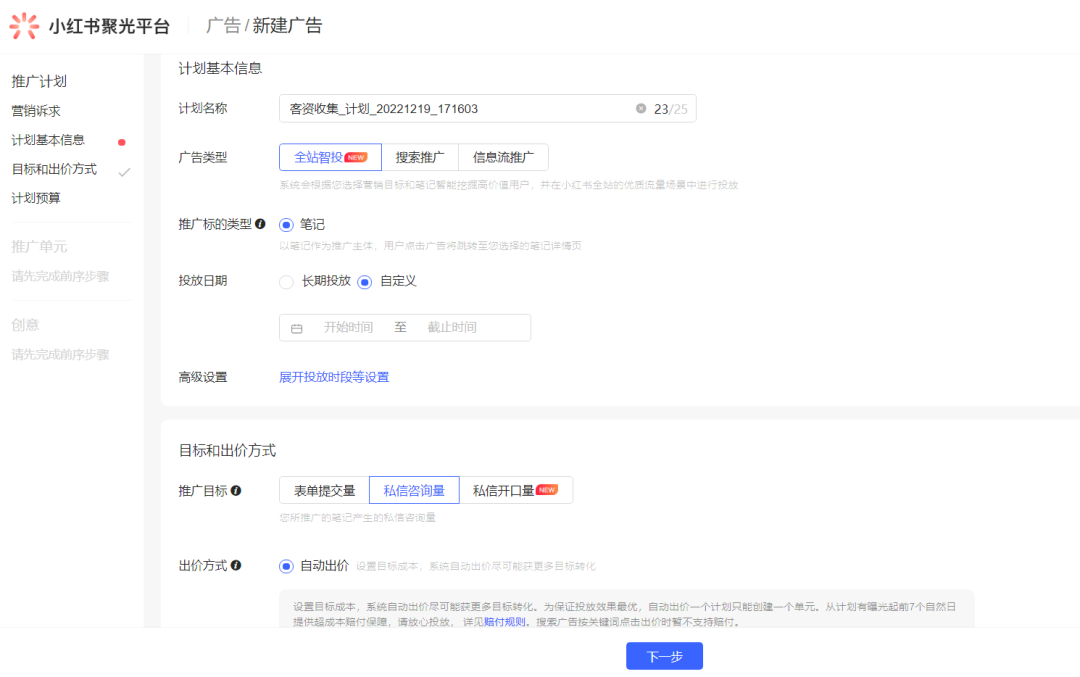Clear the plan name using the × icon

tap(641, 108)
